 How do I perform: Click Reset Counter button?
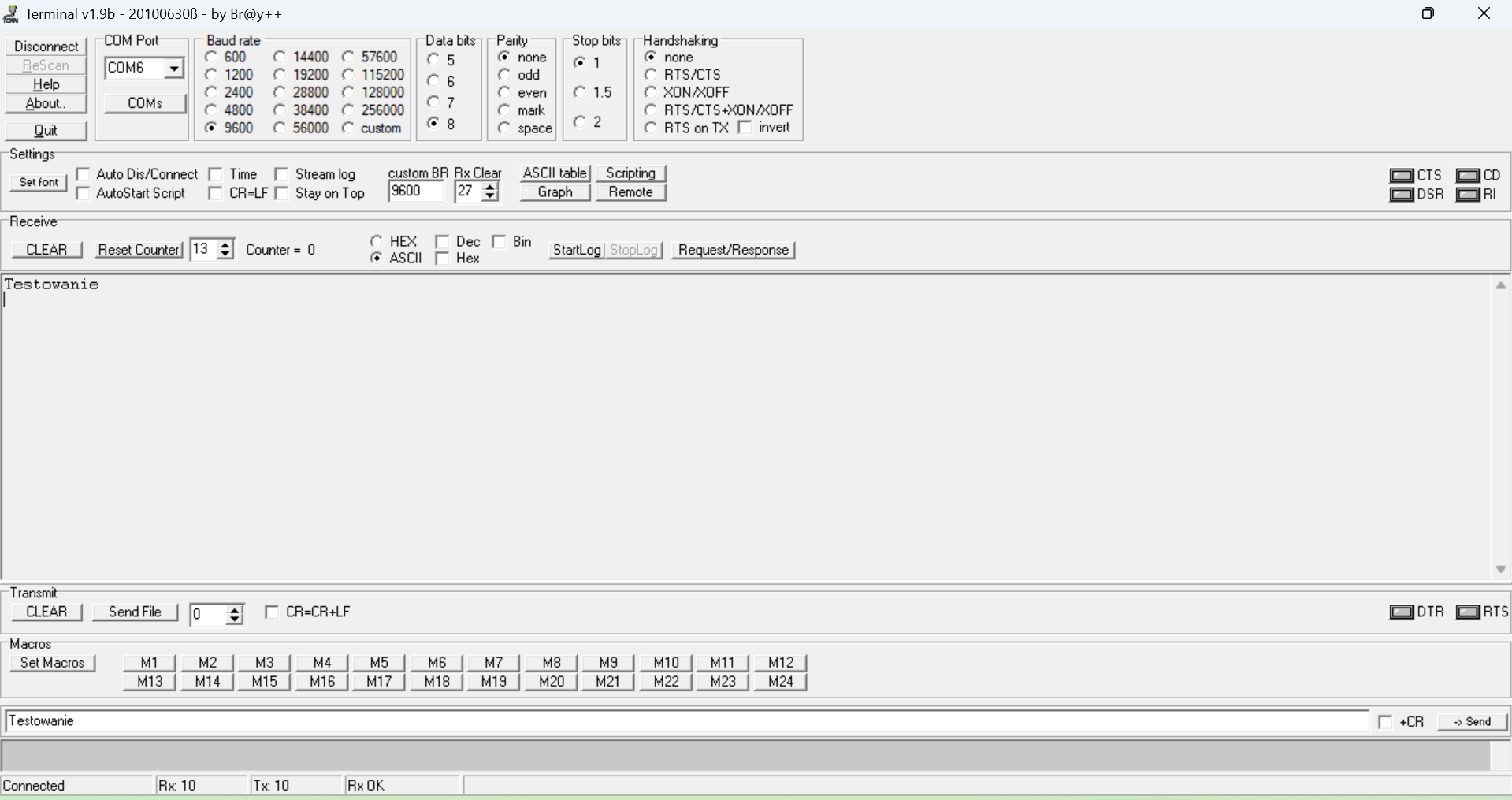[139, 250]
